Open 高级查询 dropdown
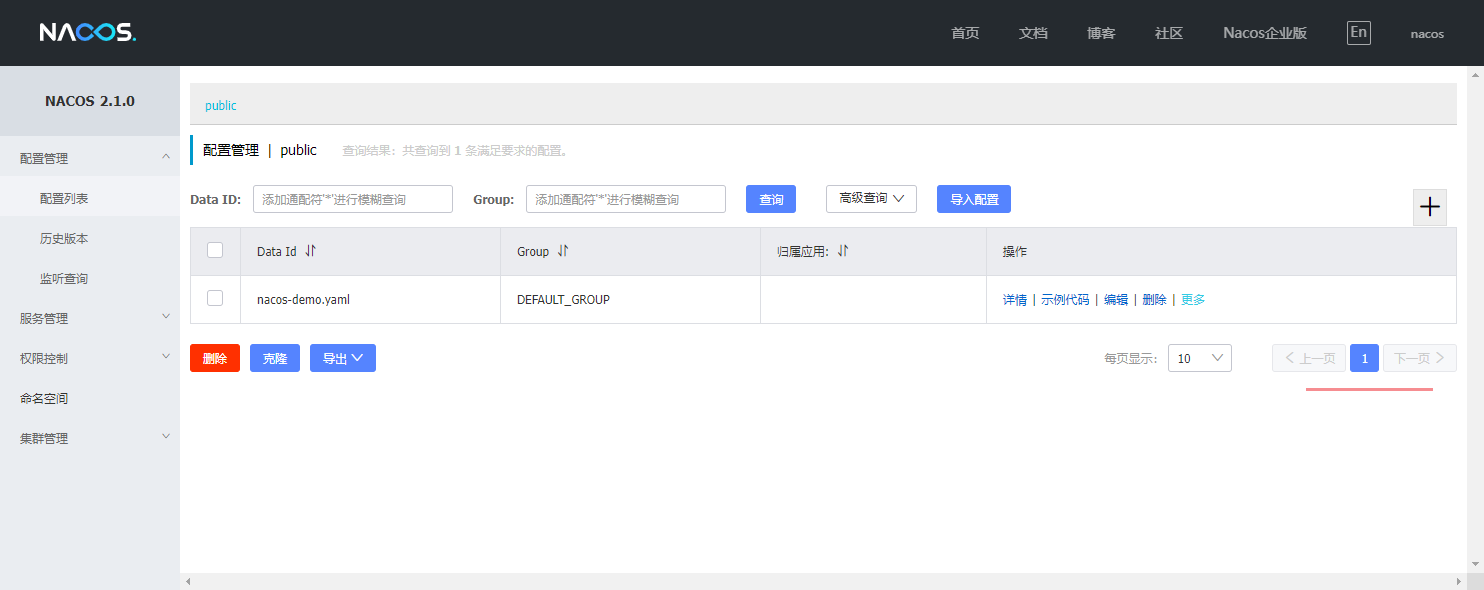The image size is (1484, 590). pyautogui.click(x=871, y=199)
